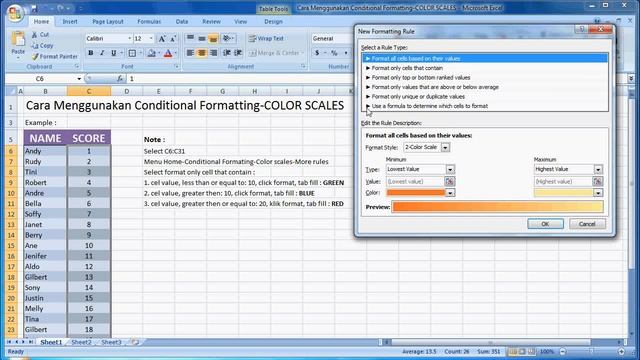Screen dimensions: 640x360
Task: Apply Percent Style format
Action: (334, 53)
